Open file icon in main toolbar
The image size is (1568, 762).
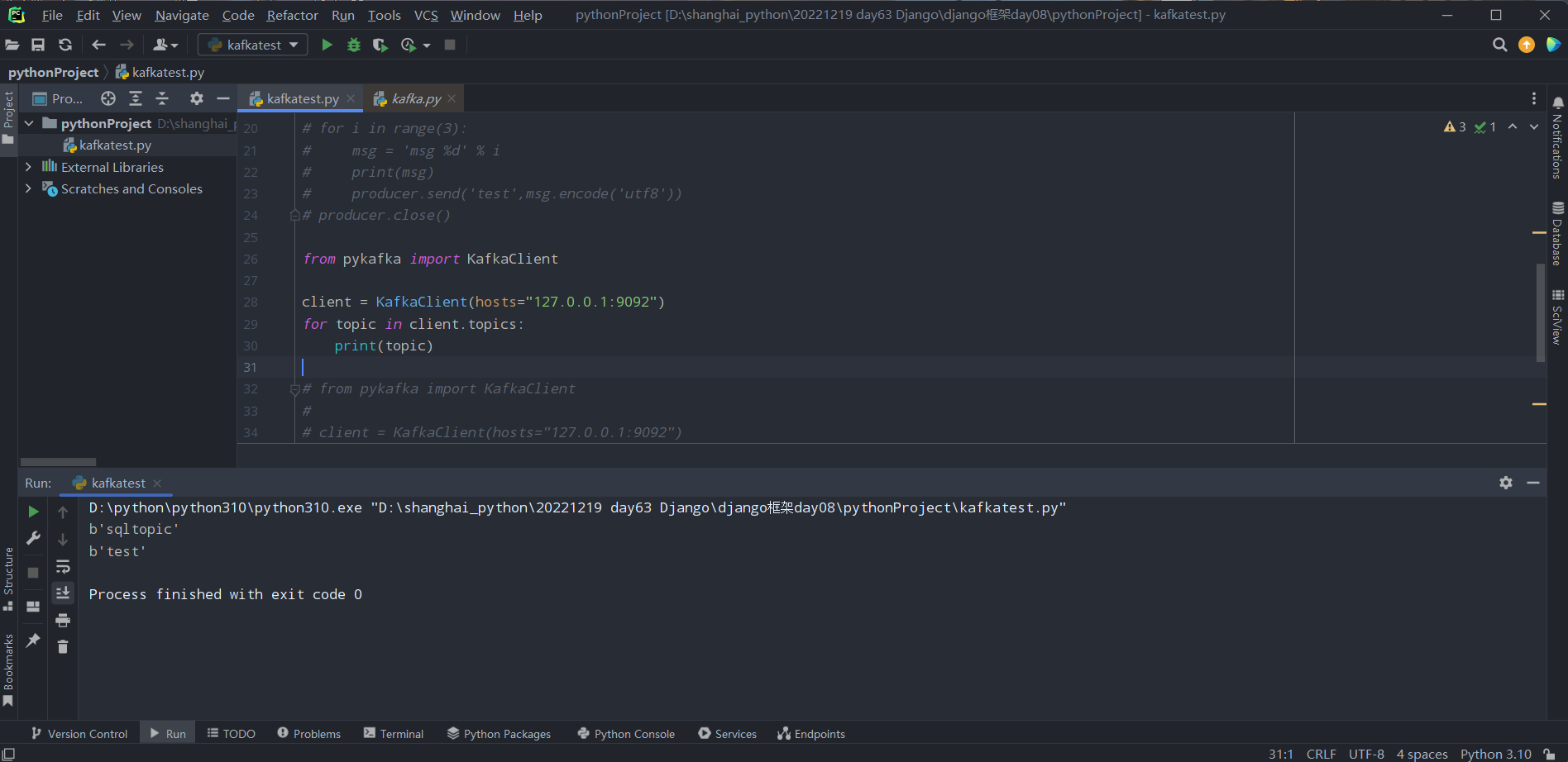(12, 45)
